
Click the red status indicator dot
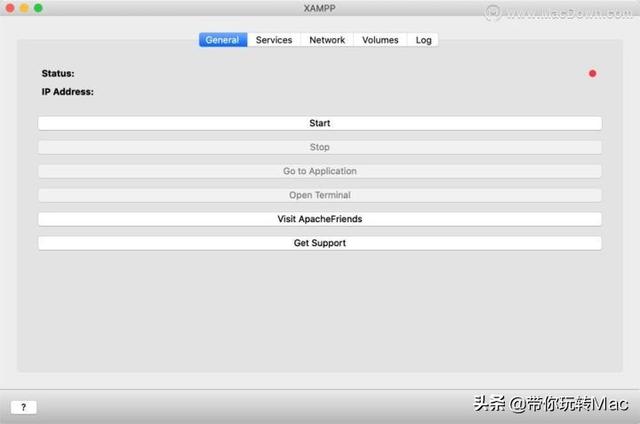coord(593,73)
